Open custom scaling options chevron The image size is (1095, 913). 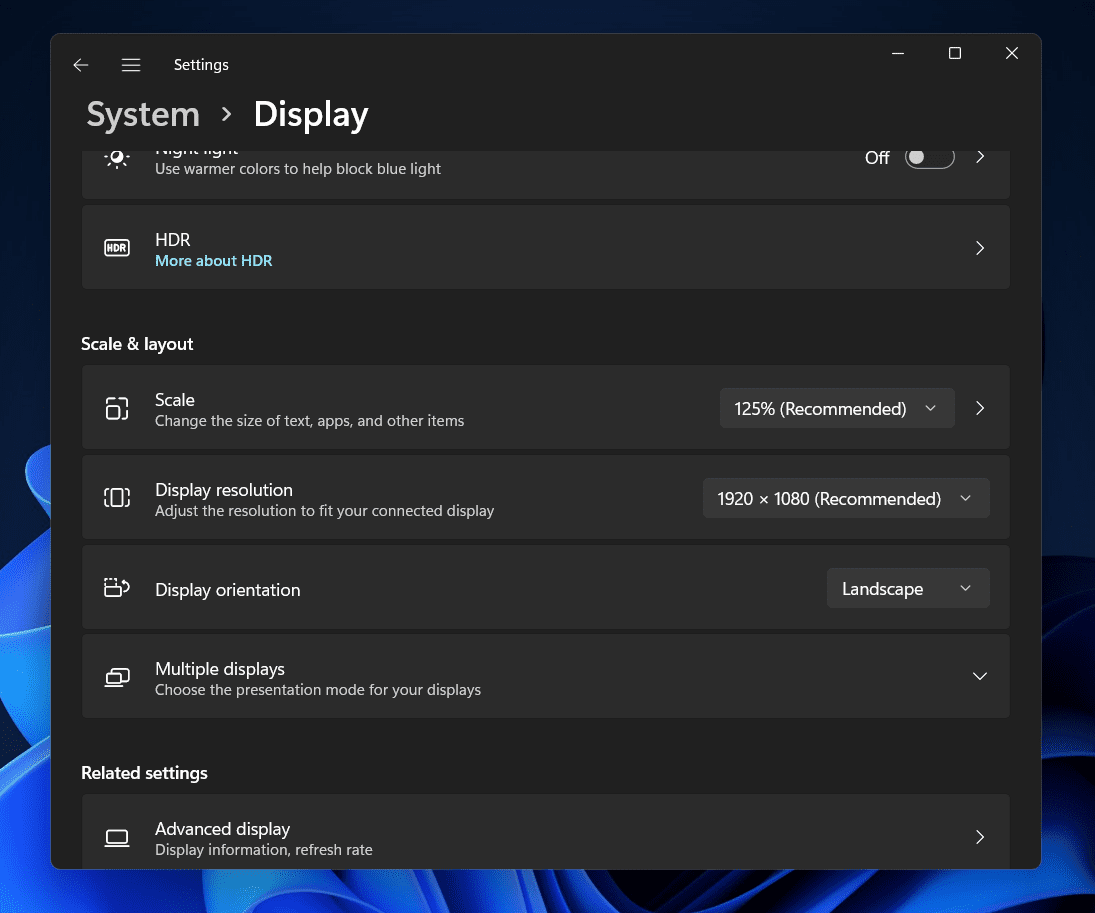point(980,408)
